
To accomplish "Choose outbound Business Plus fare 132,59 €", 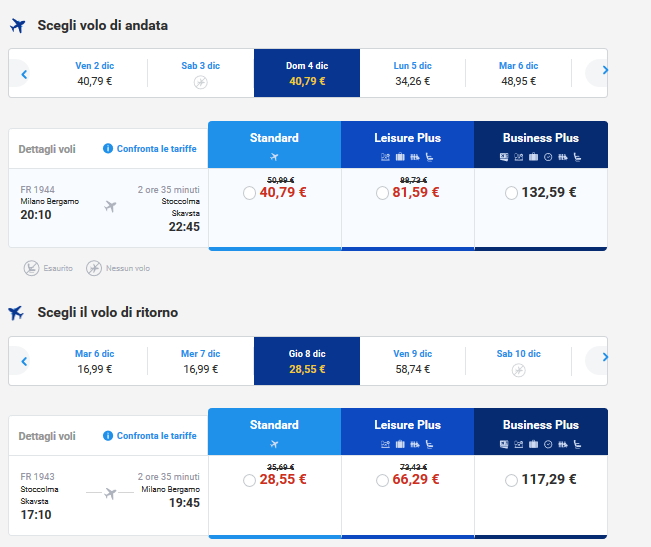I will pos(512,193).
